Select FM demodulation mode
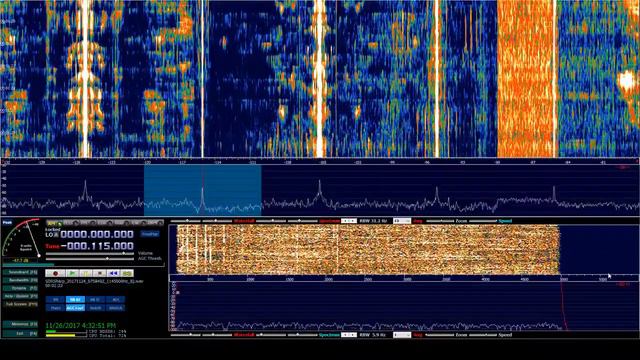640x360 pixels. click(x=88, y=223)
